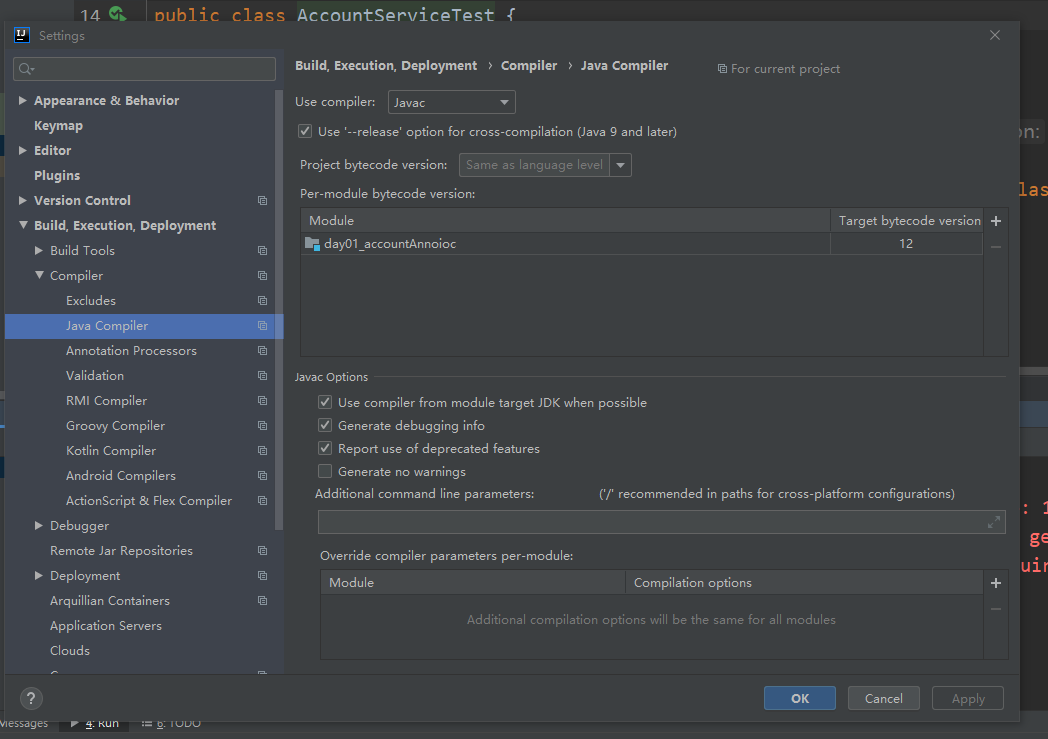This screenshot has height=739, width=1048.
Task: Click project-level icon next to ActionScript & Flex Compiler
Action: coord(263,500)
